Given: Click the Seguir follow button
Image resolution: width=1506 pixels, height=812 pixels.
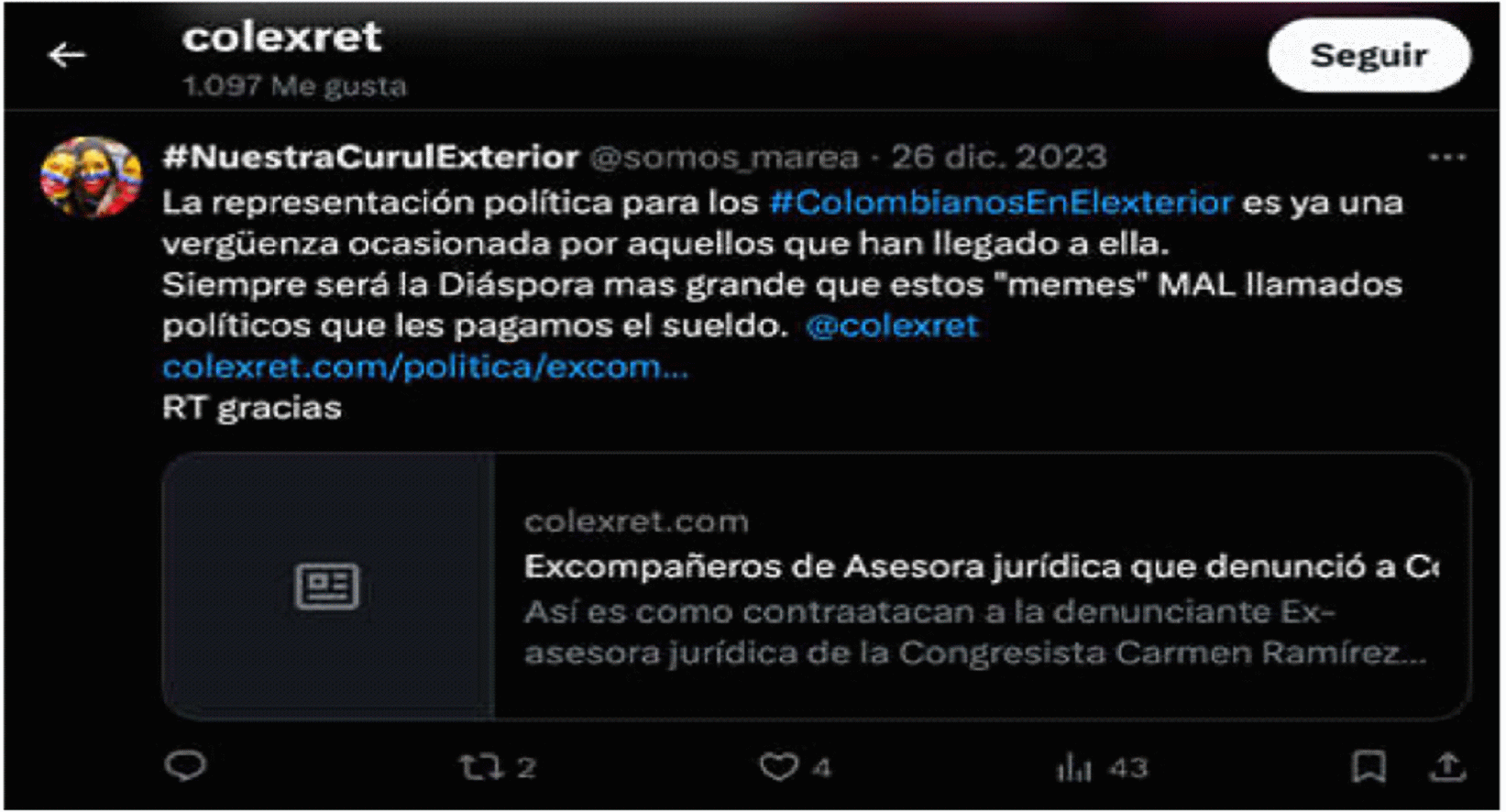Looking at the screenshot, I should [1369, 55].
